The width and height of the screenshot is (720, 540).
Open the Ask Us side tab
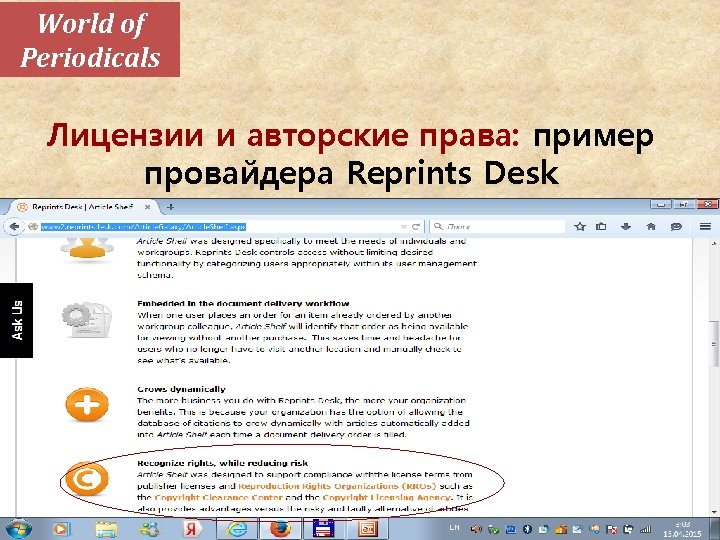[x=17, y=320]
